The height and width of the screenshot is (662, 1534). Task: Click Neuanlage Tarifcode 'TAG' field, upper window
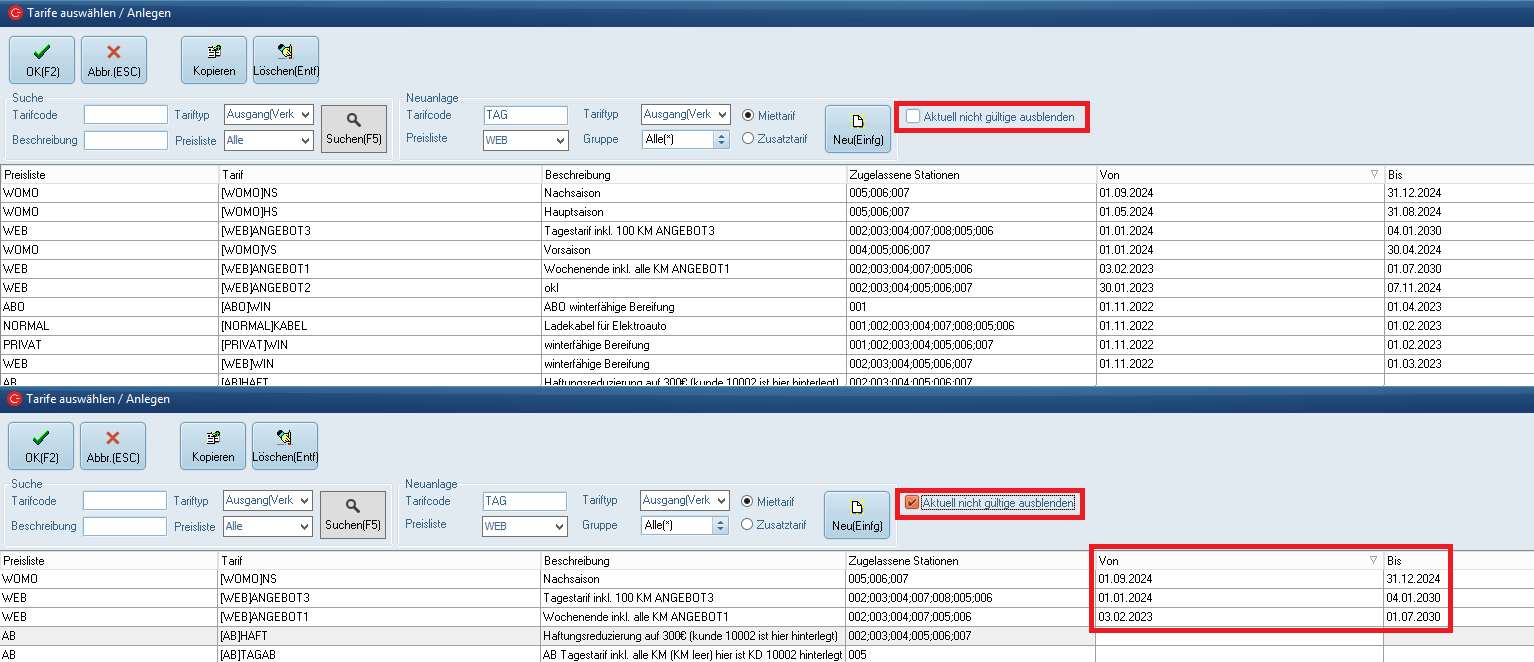525,115
